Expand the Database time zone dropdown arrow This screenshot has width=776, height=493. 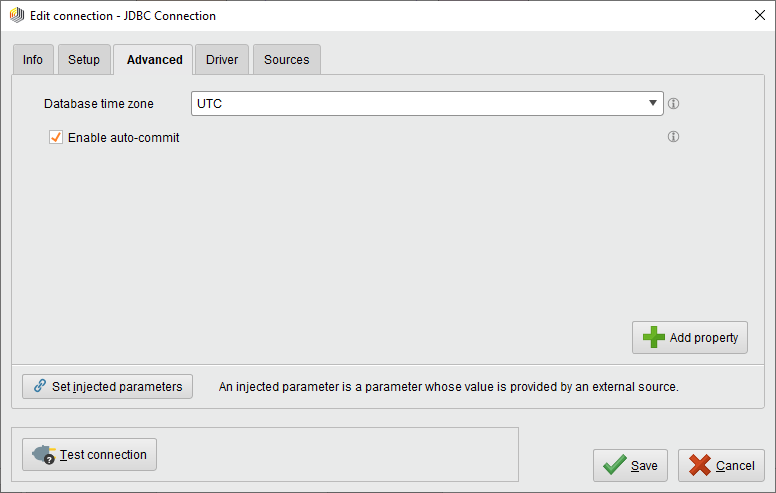point(652,103)
